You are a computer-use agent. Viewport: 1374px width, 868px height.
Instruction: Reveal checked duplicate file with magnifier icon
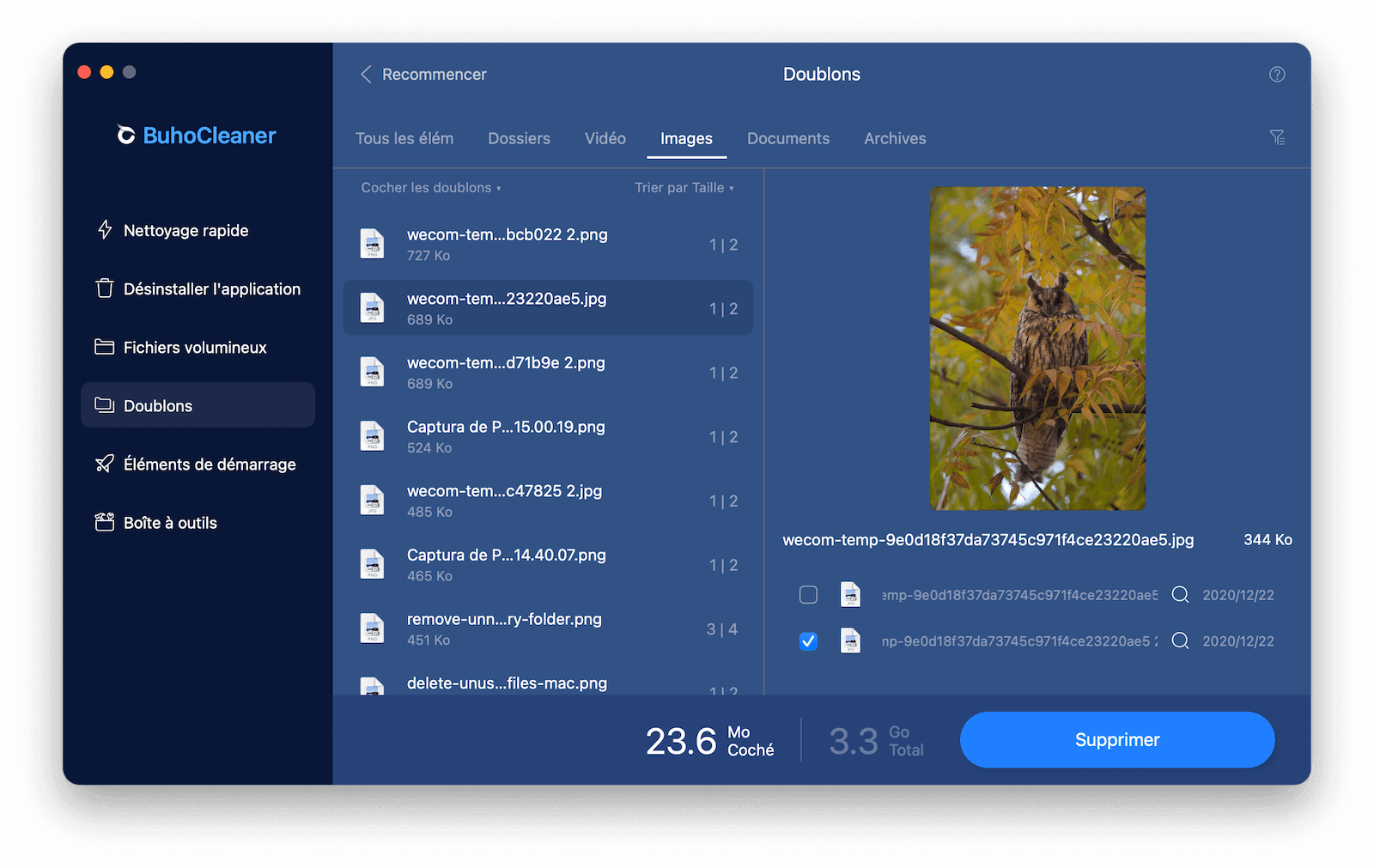point(1181,641)
